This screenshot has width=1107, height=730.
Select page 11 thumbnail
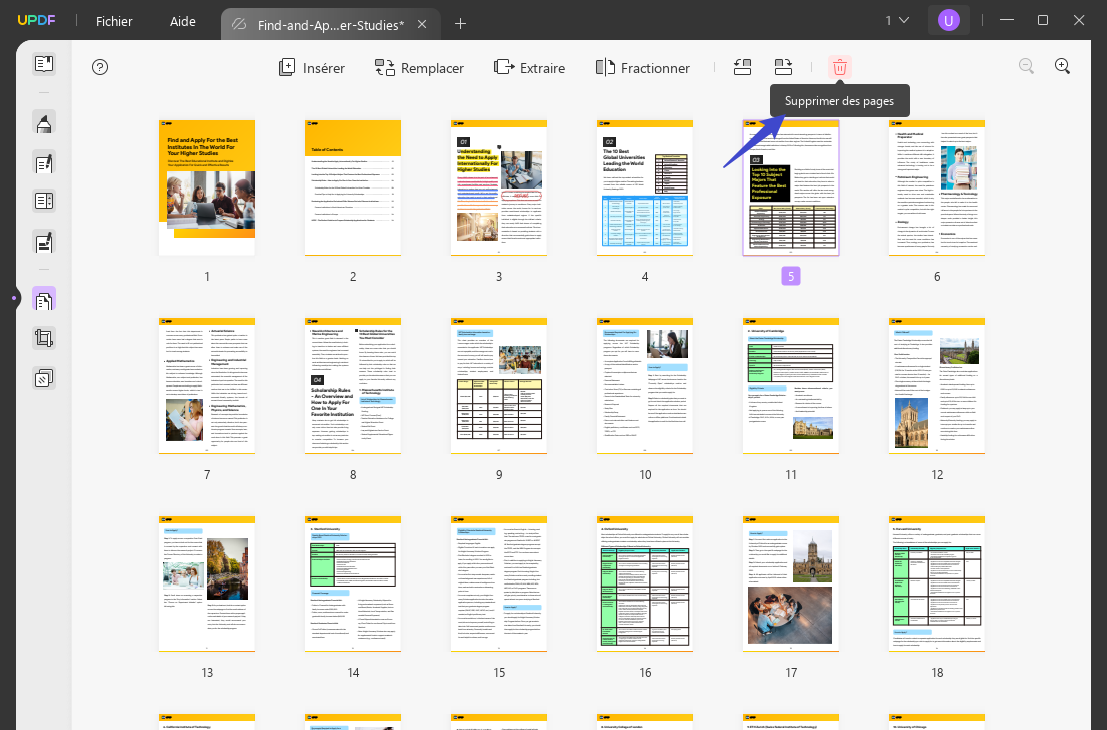click(791, 386)
